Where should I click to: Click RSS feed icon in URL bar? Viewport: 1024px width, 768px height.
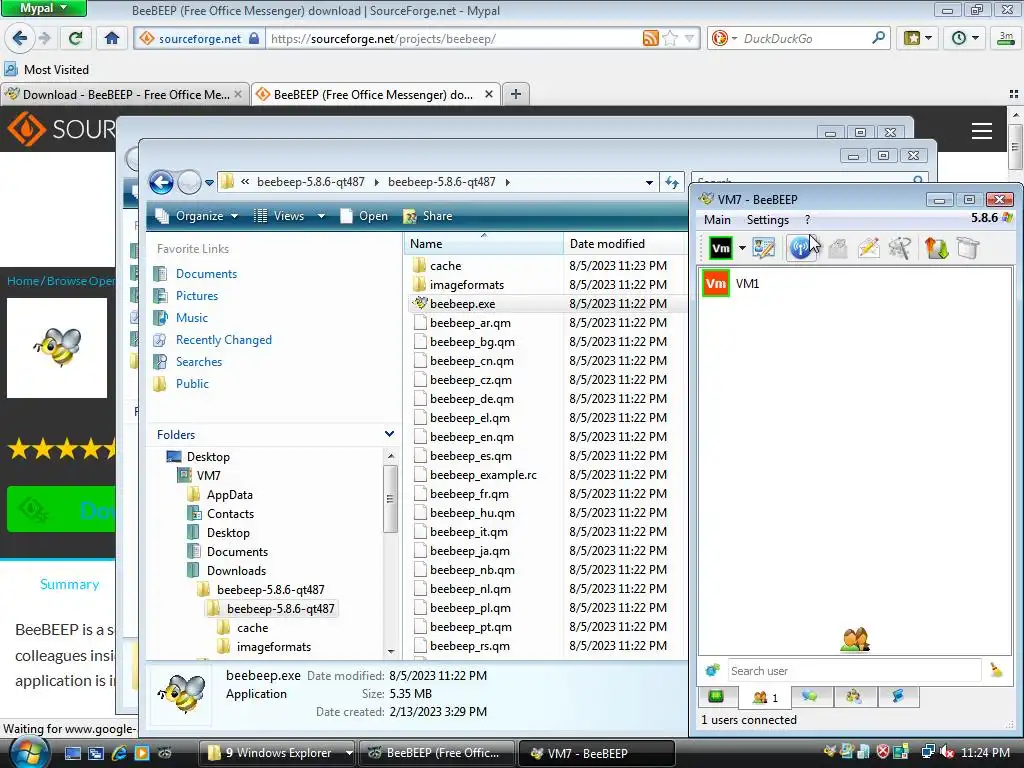tap(650, 39)
